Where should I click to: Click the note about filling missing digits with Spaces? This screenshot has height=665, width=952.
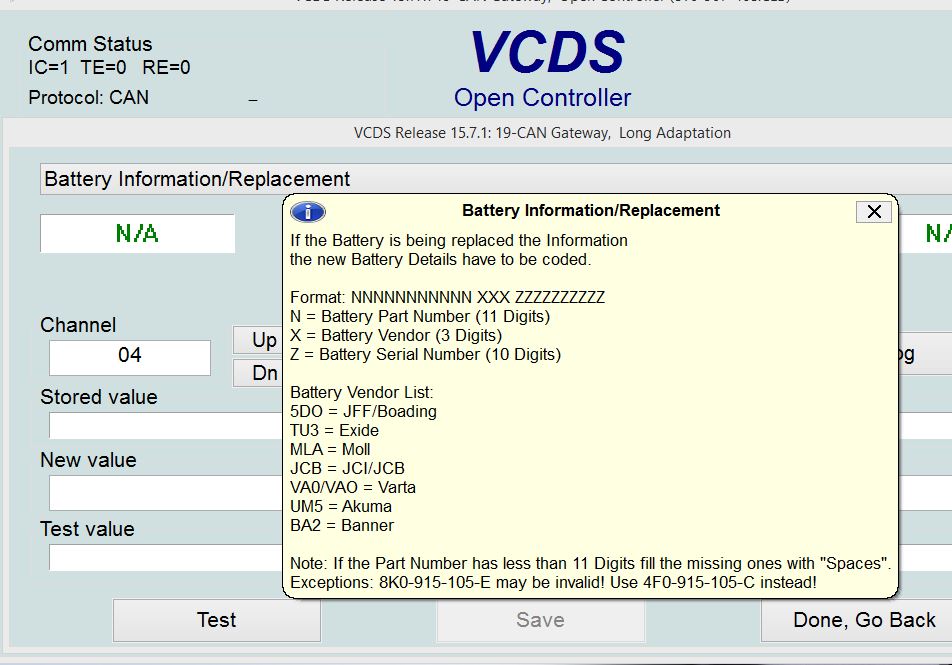(x=590, y=564)
